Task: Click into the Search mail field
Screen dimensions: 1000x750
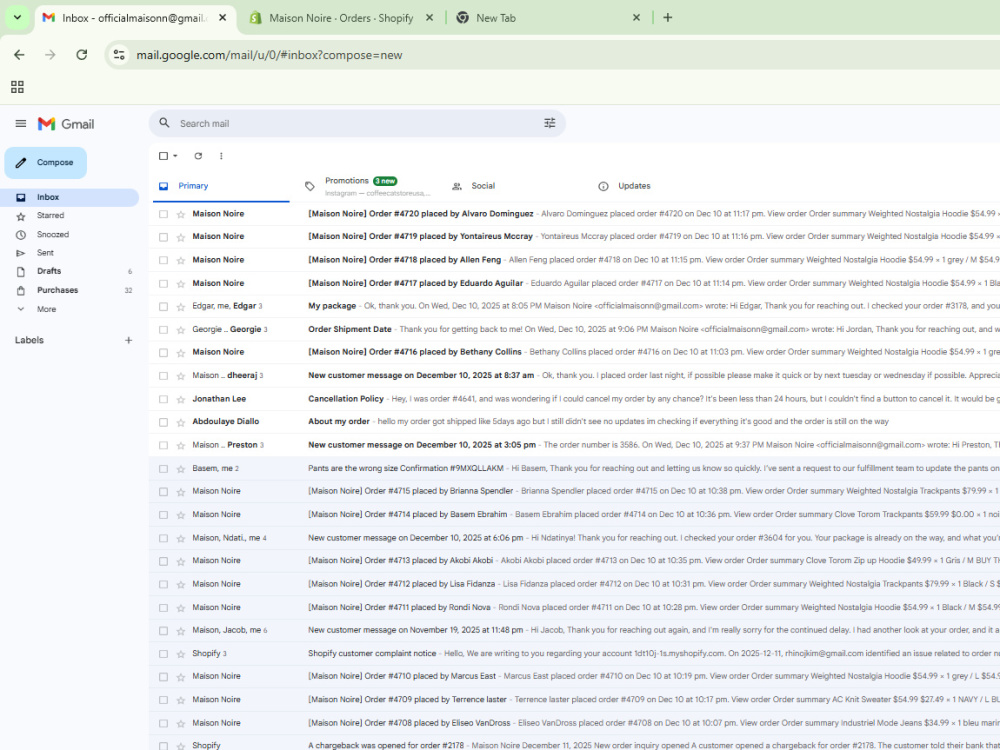Action: coord(357,124)
